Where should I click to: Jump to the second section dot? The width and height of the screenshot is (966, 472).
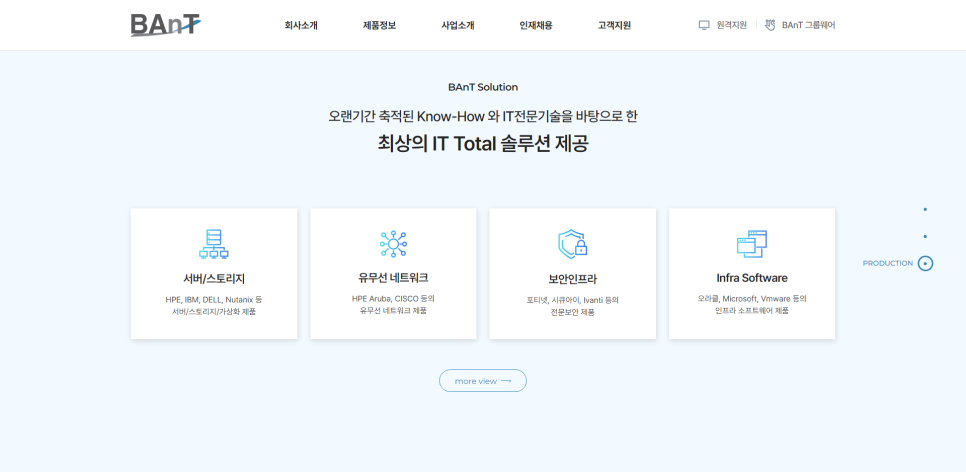click(925, 237)
